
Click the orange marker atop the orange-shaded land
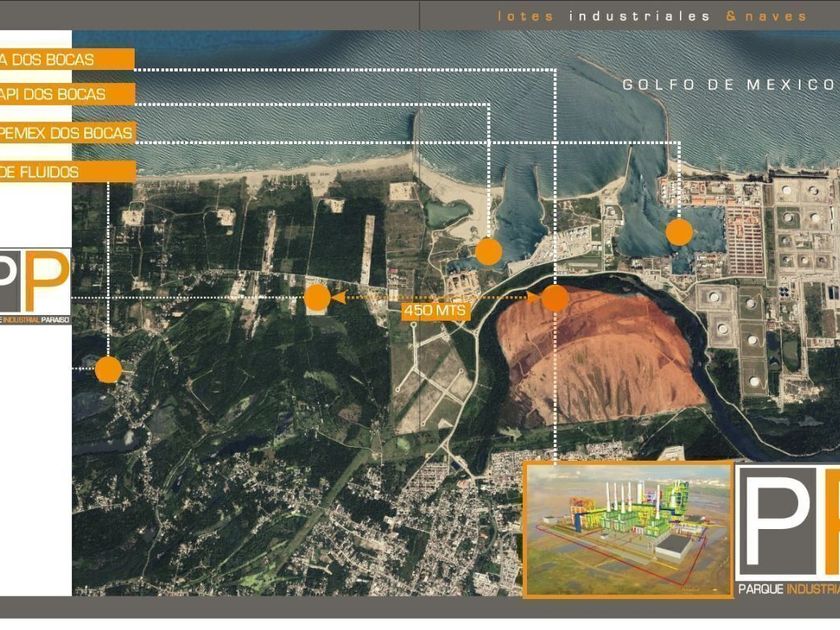pyautogui.click(x=554, y=297)
